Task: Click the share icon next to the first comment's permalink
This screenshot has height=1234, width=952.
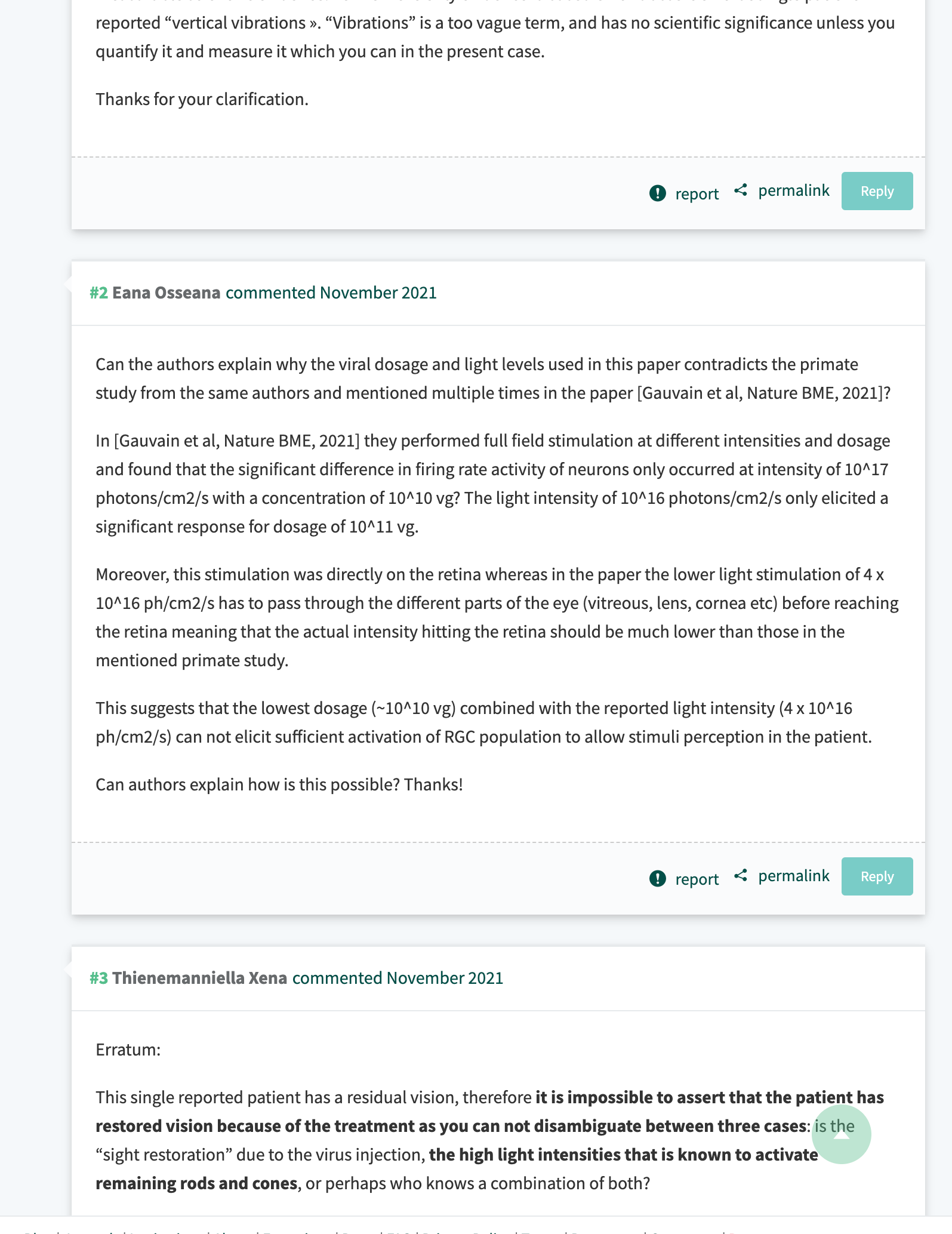Action: click(x=741, y=190)
